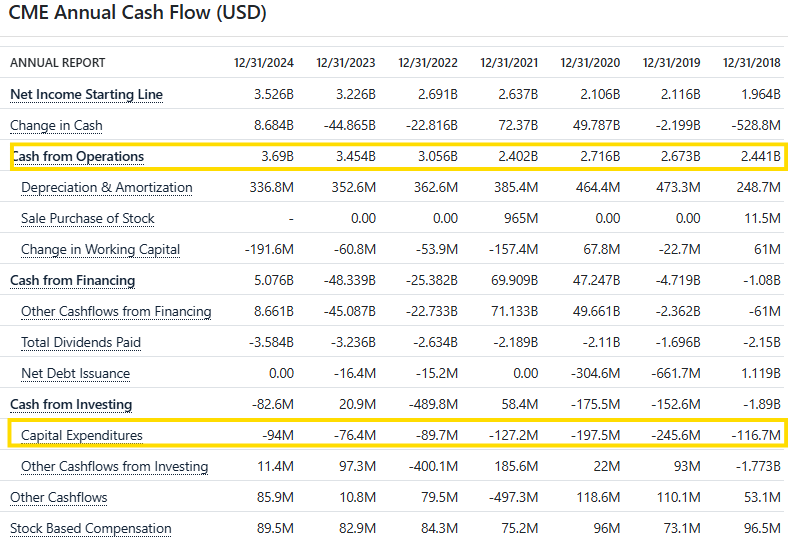Select the 12/31/2021 column header
788x543 pixels.
509,63
